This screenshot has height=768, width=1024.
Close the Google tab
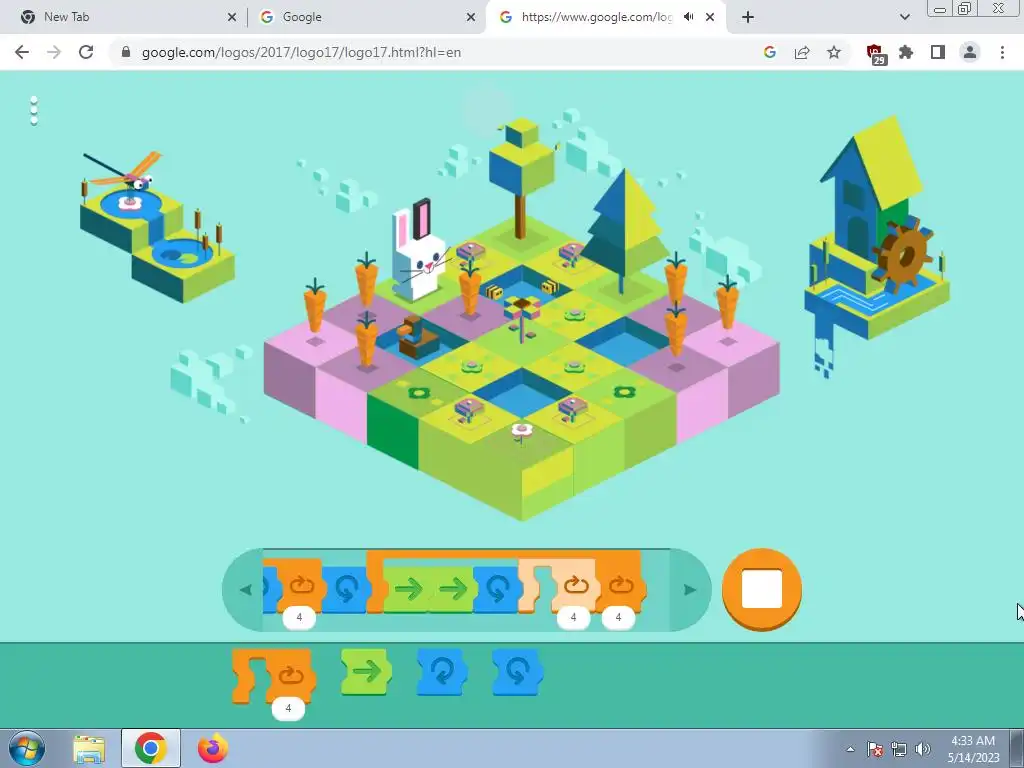[x=471, y=17]
